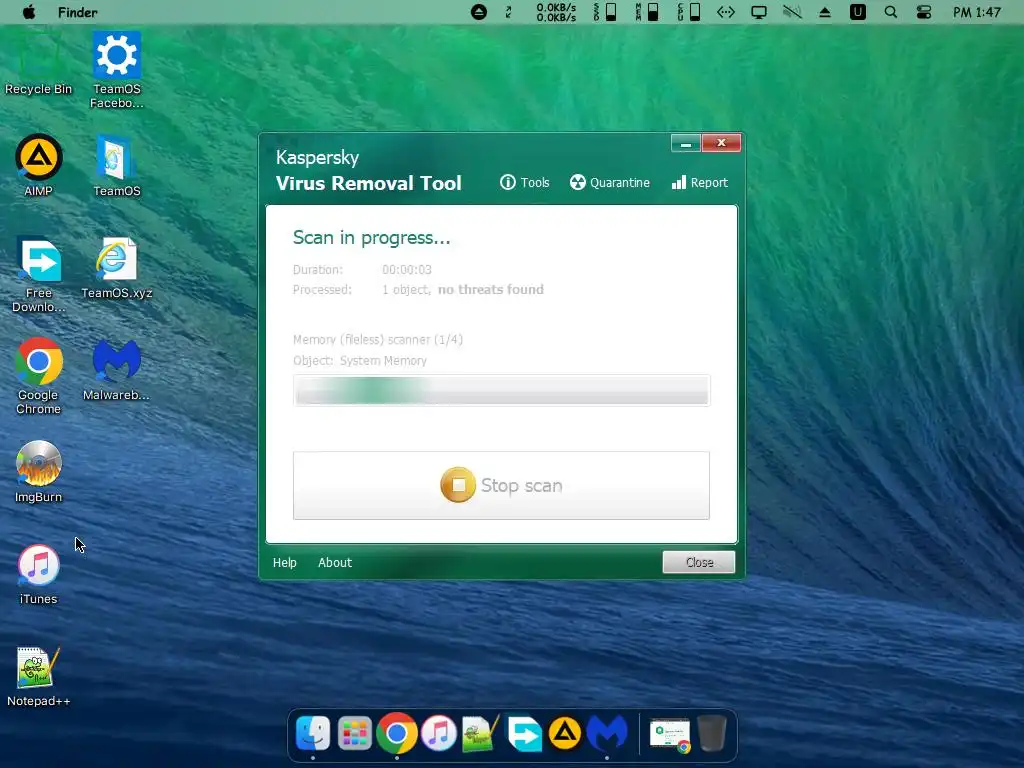Viewport: 1024px width, 768px height.
Task: Open the trash can in the dock
Action: 712,733
